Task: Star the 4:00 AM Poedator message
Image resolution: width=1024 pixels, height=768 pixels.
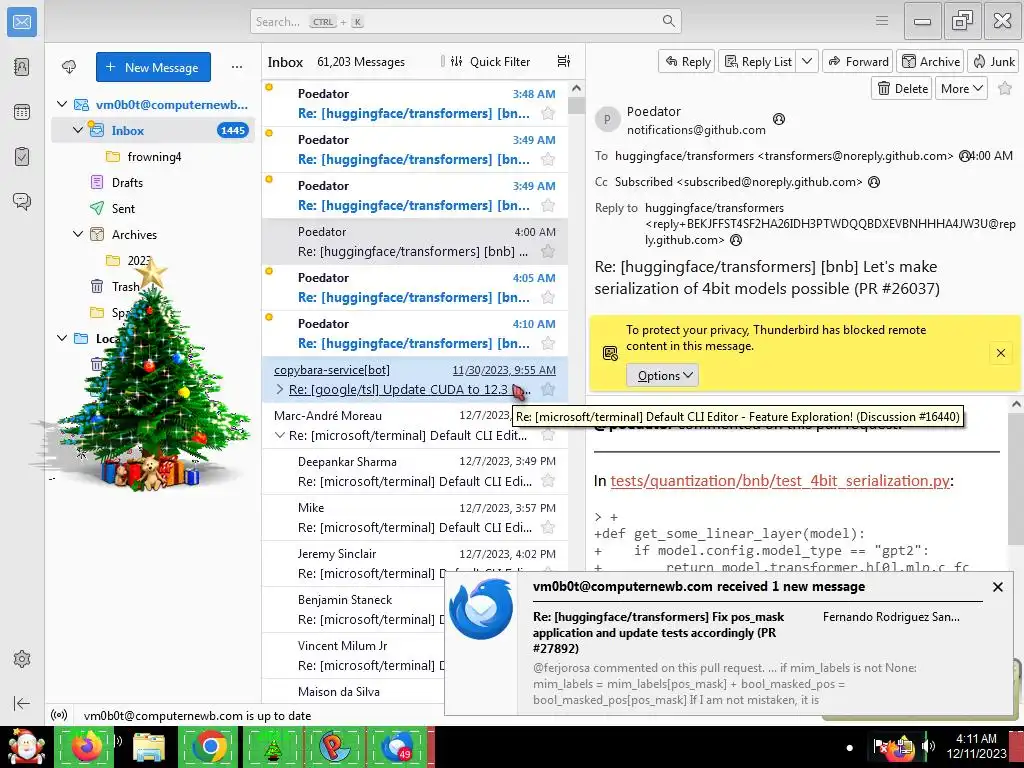Action: [x=548, y=251]
